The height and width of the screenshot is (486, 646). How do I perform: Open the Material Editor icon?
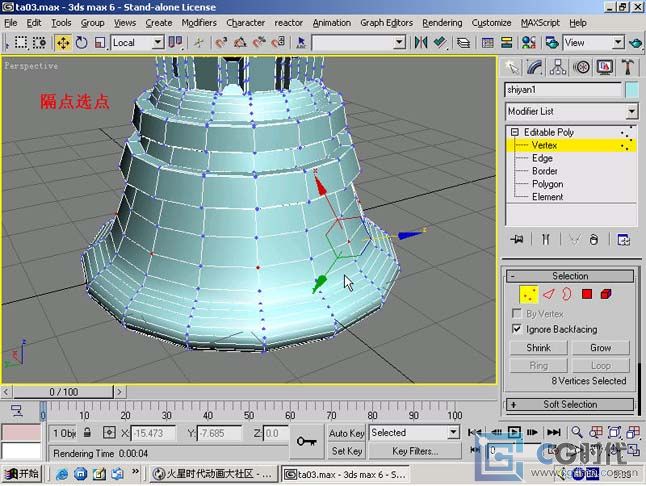coord(529,42)
